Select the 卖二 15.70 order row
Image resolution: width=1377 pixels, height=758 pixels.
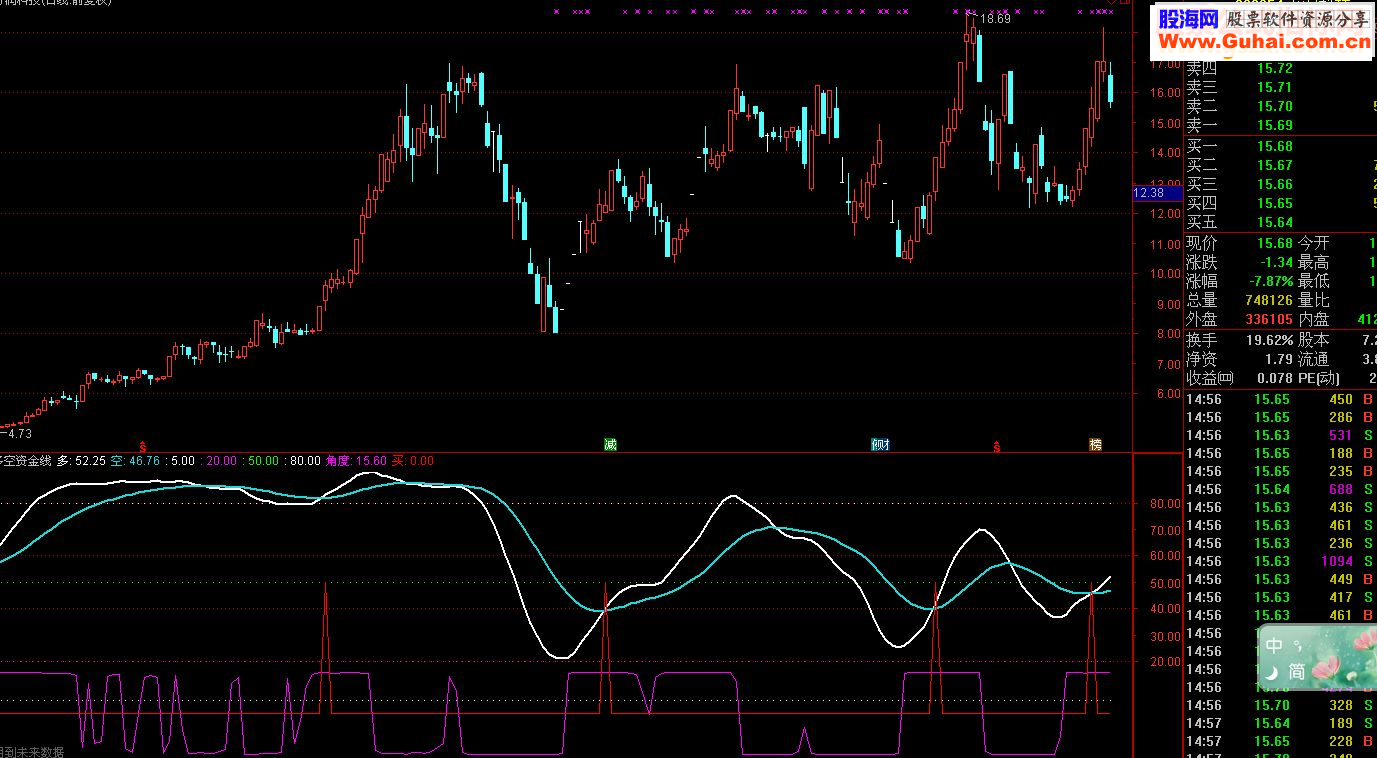click(1281, 106)
